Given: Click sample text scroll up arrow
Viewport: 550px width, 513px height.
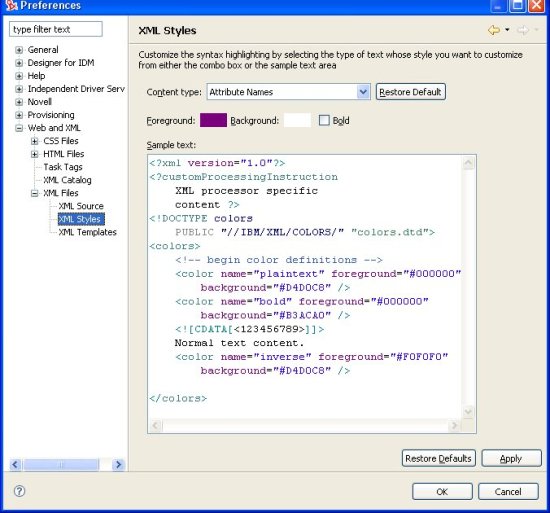Looking at the screenshot, I should coord(468,163).
